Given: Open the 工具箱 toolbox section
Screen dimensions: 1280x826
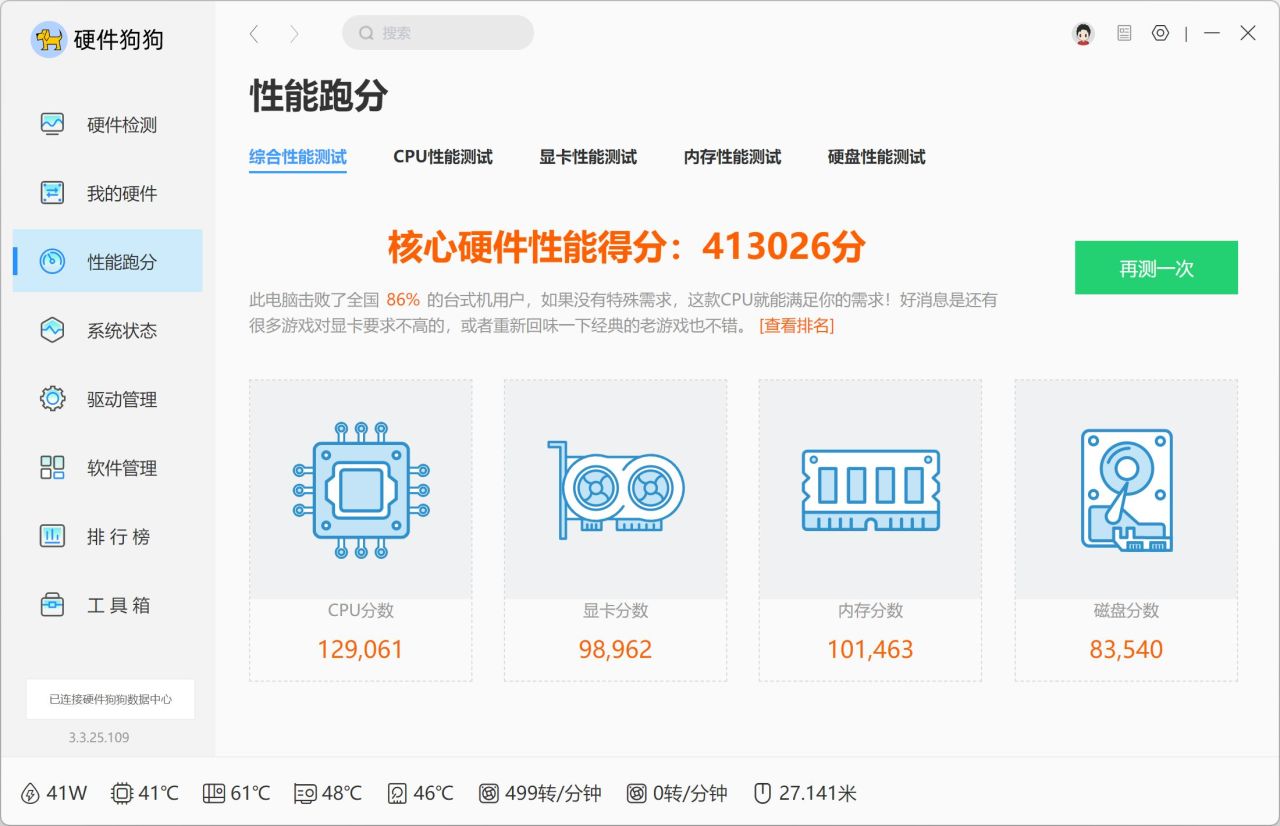Looking at the screenshot, I should pos(108,605).
